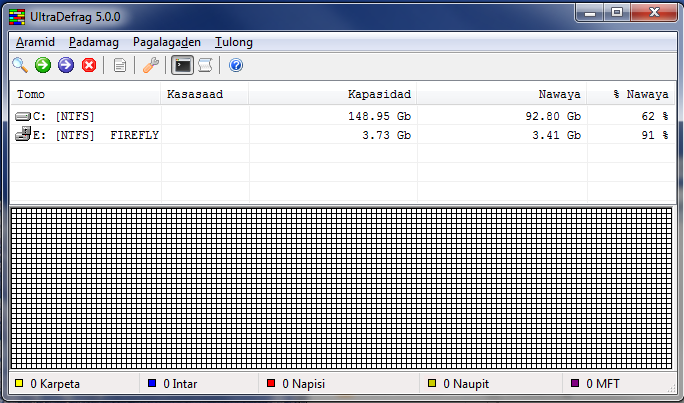The height and width of the screenshot is (403, 684).
Task: Click the Kasasaad column header
Action: (x=205, y=94)
